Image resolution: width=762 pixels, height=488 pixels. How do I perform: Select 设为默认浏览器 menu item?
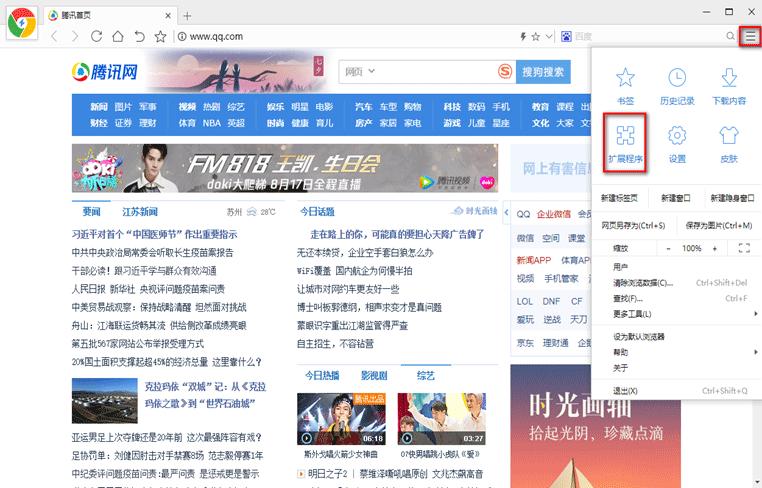pos(639,336)
